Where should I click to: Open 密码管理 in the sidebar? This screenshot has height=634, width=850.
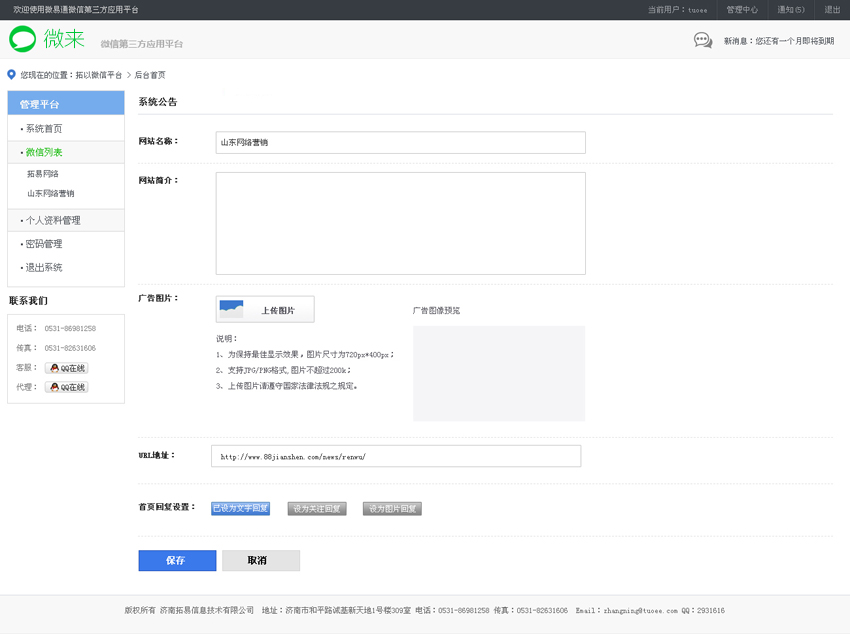[44, 244]
